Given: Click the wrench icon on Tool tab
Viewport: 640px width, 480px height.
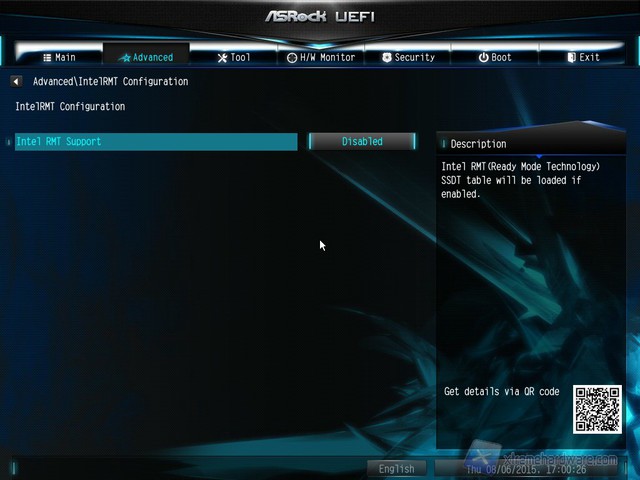Looking at the screenshot, I should coord(222,58).
